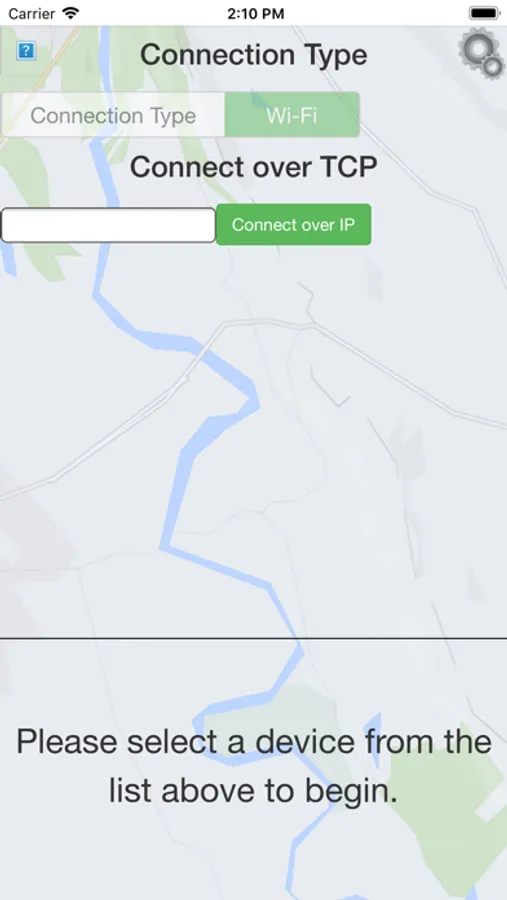Click the road junction on the map background

coord(309,325)
